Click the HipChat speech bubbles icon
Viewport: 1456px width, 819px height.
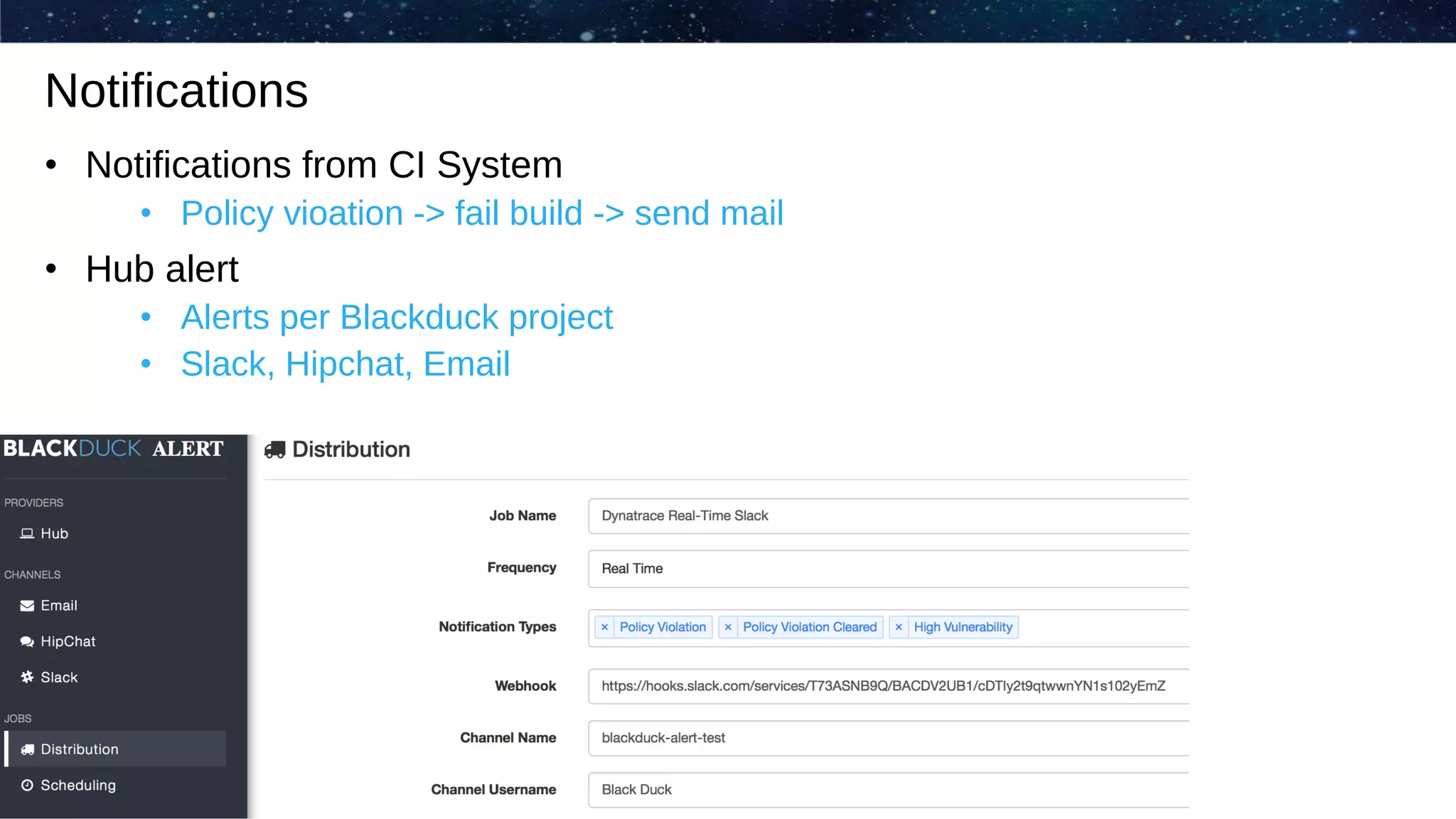[x=27, y=642]
